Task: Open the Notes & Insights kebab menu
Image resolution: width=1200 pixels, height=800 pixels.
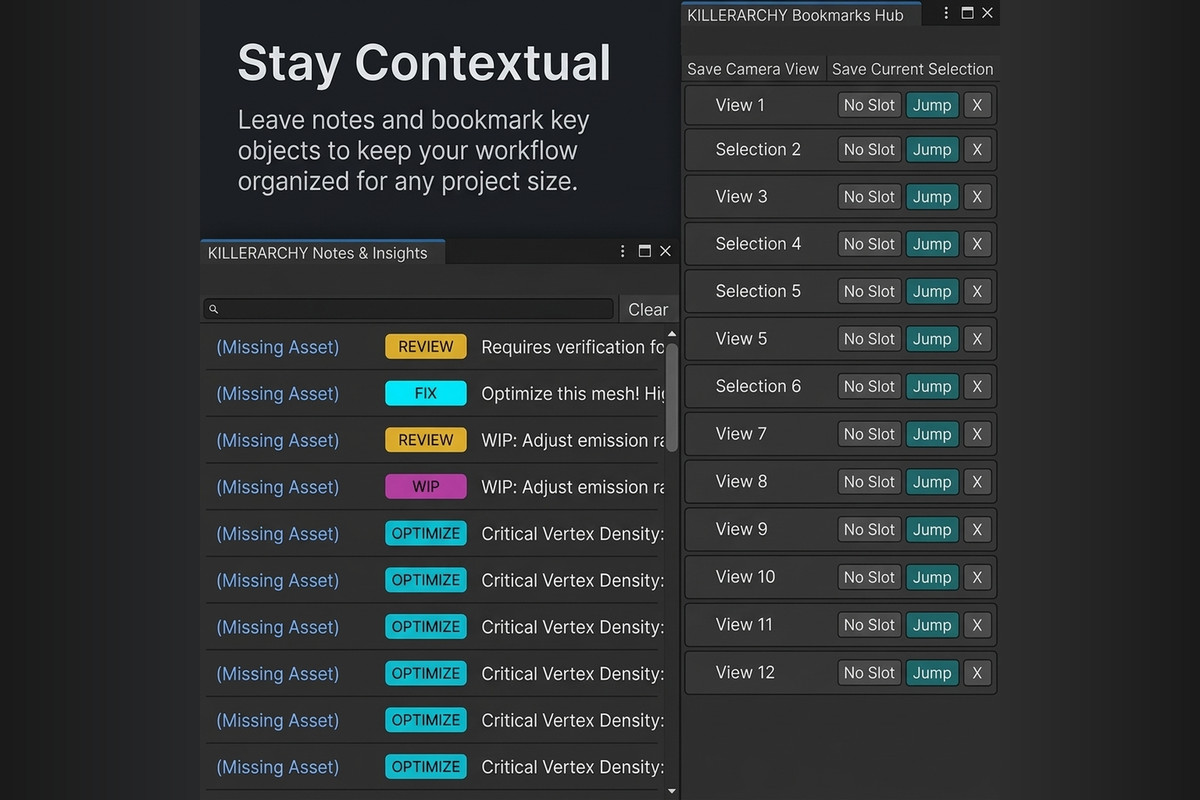Action: (623, 251)
